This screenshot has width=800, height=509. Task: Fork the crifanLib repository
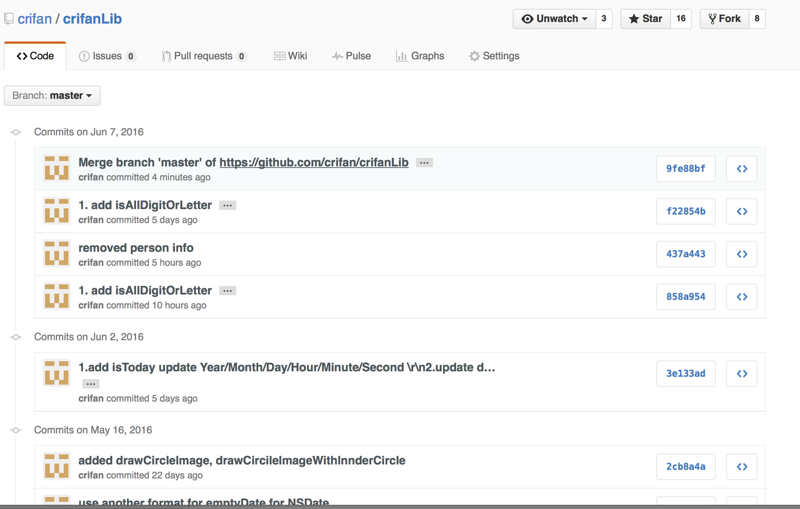click(724, 19)
